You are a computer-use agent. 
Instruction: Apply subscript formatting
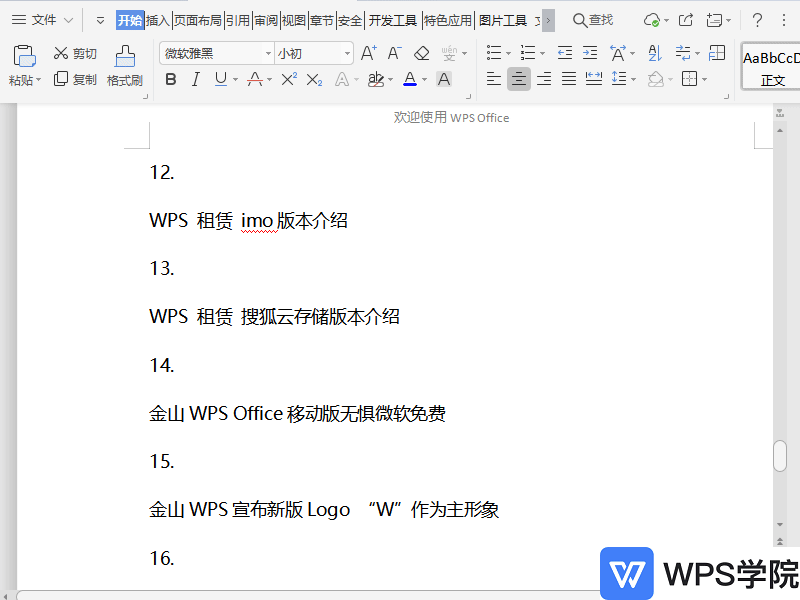pyautogui.click(x=313, y=79)
